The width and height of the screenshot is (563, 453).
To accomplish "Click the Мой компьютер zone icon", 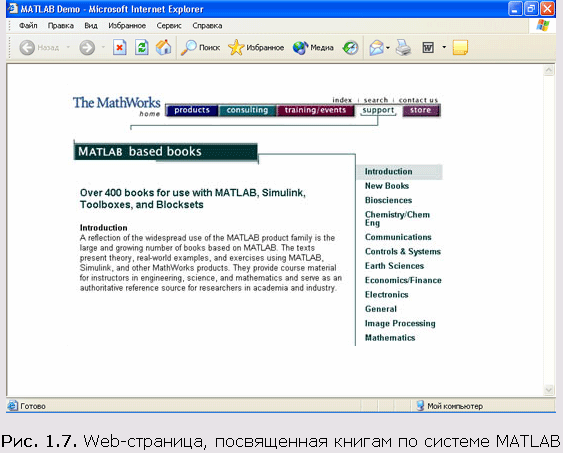I will (420, 406).
